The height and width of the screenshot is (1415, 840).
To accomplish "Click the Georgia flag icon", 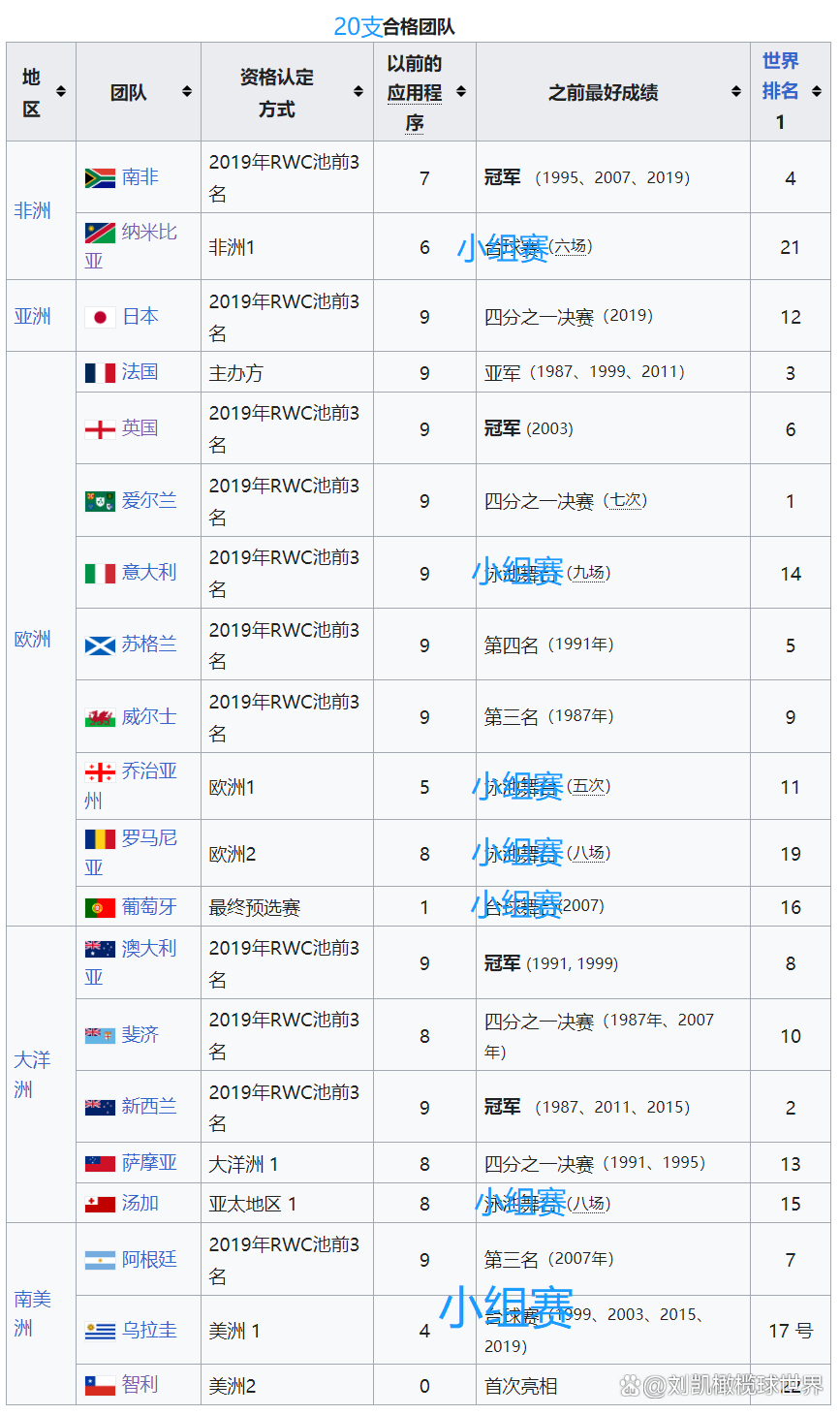I will pos(100,772).
